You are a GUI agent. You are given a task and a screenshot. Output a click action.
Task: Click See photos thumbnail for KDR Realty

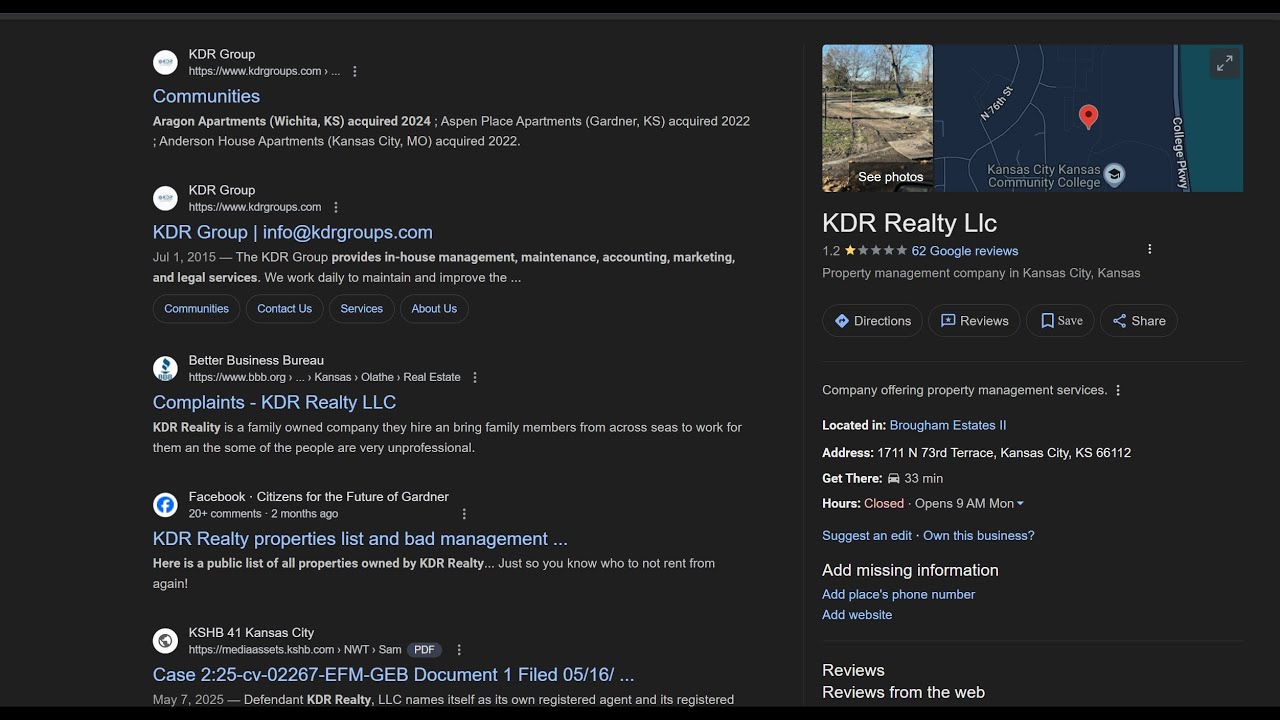tap(877, 118)
